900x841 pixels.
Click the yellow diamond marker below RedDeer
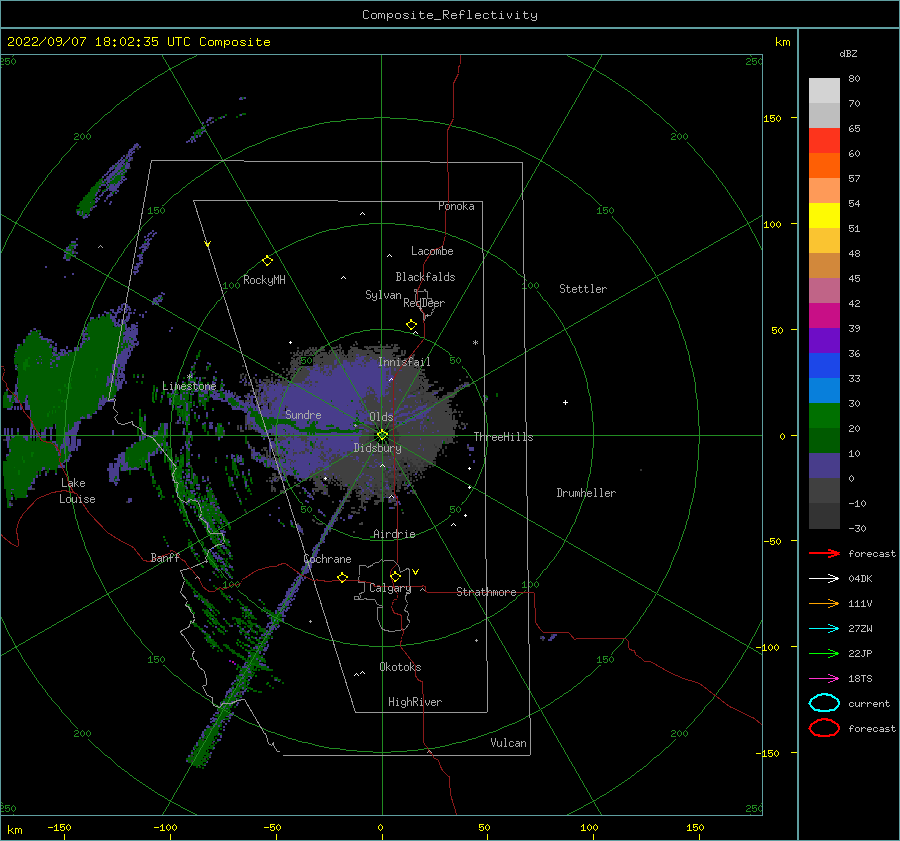412,325
